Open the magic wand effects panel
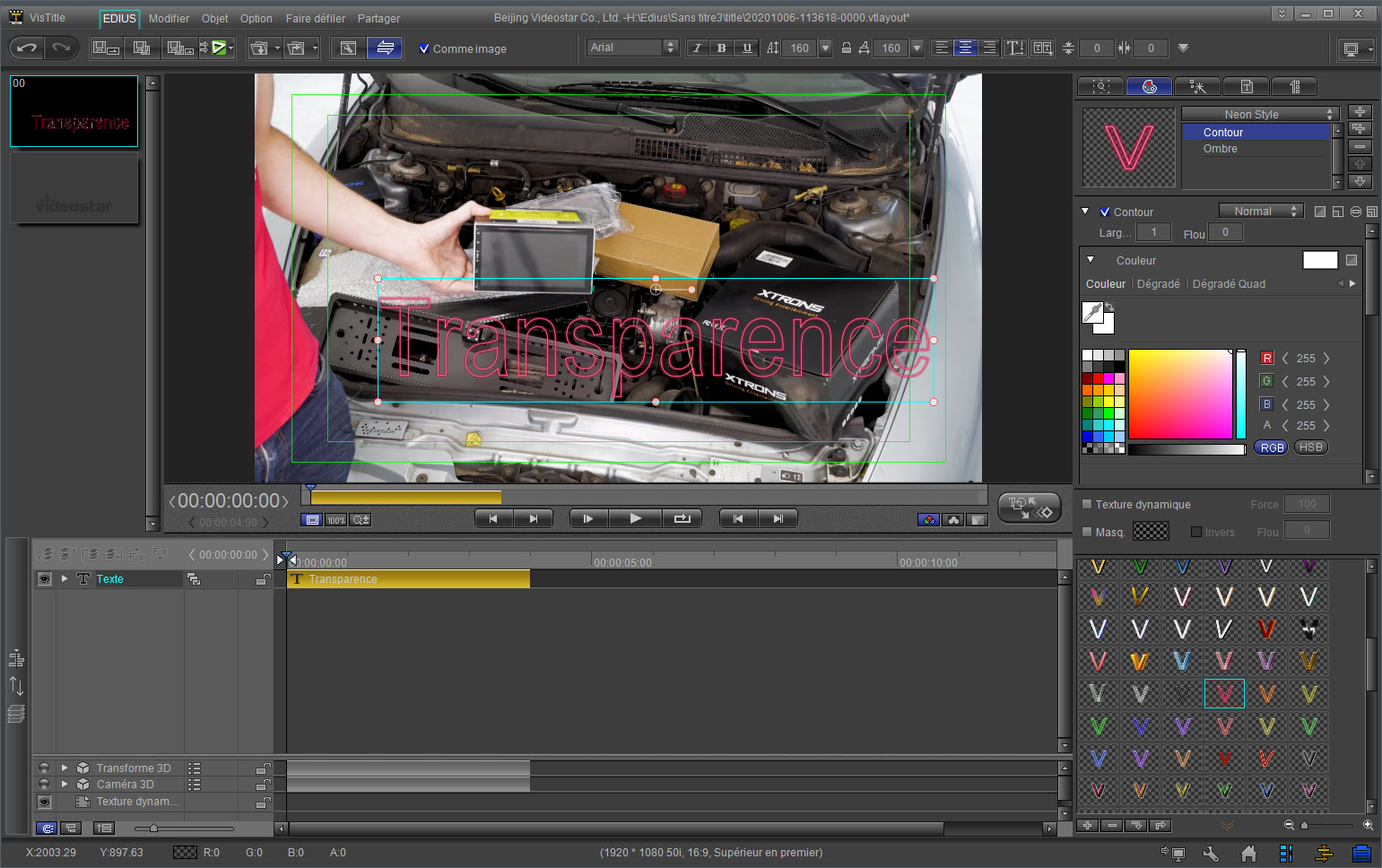 (x=1197, y=86)
